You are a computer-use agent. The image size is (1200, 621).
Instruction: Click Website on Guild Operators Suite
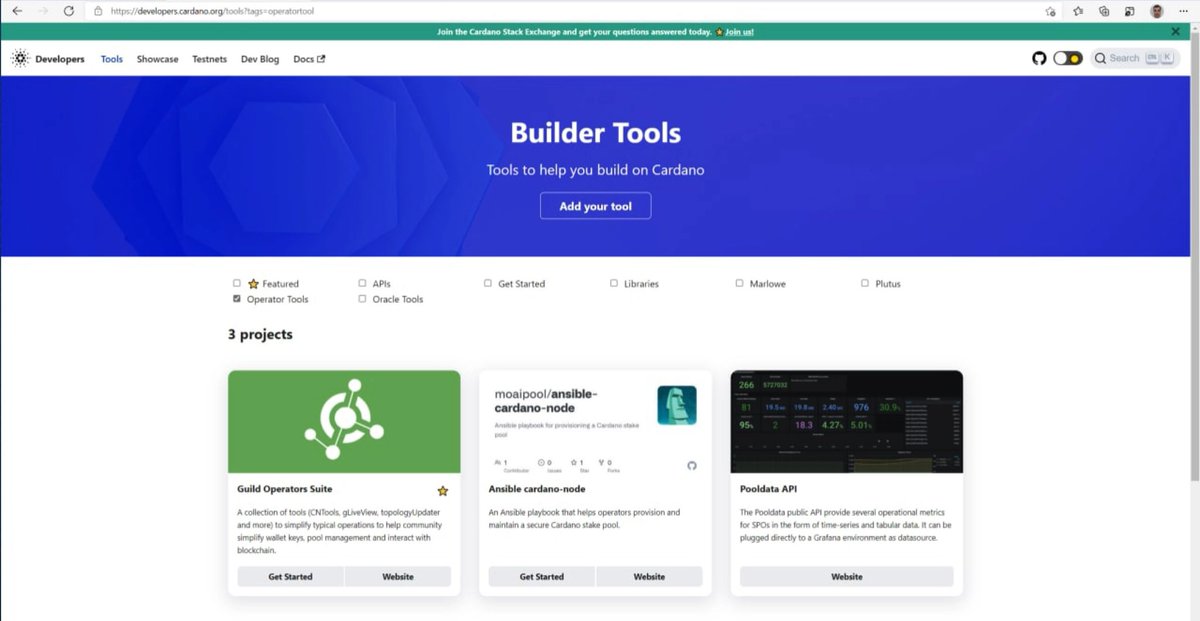pos(398,577)
